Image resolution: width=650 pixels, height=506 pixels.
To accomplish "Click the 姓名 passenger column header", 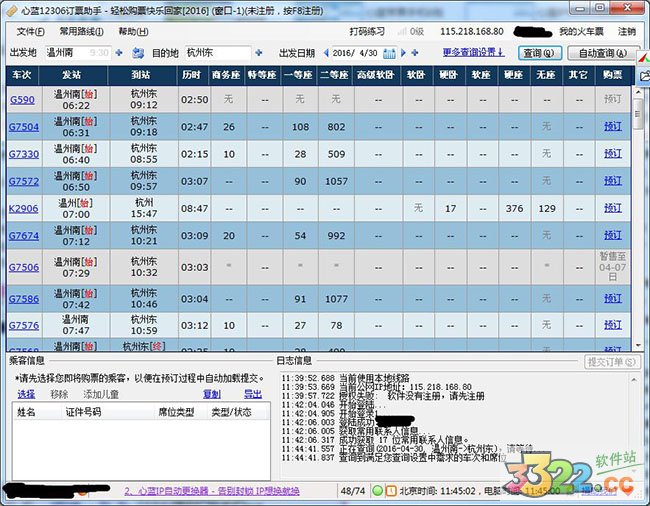I will (37, 412).
